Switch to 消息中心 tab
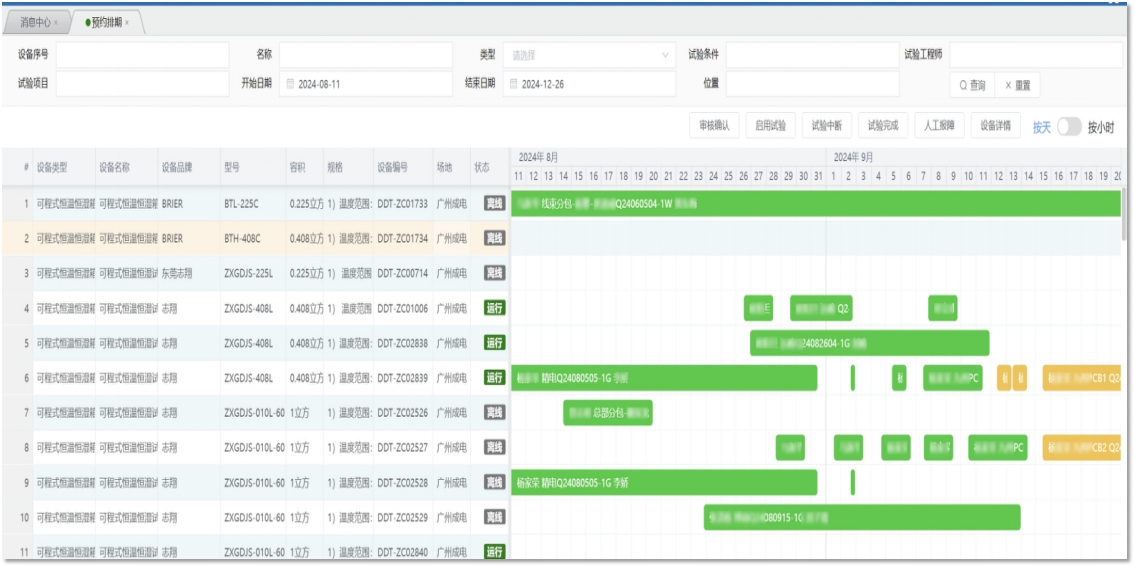 coord(36,23)
